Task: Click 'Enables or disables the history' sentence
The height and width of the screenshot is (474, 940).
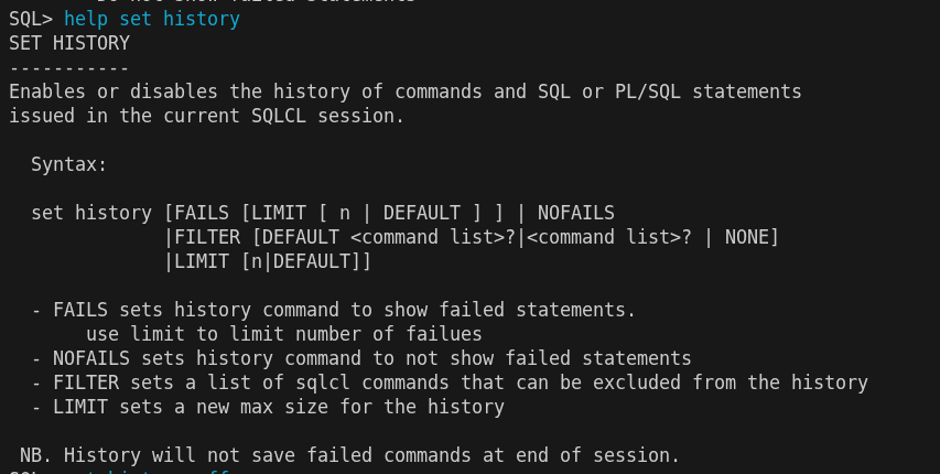Action: [405, 92]
